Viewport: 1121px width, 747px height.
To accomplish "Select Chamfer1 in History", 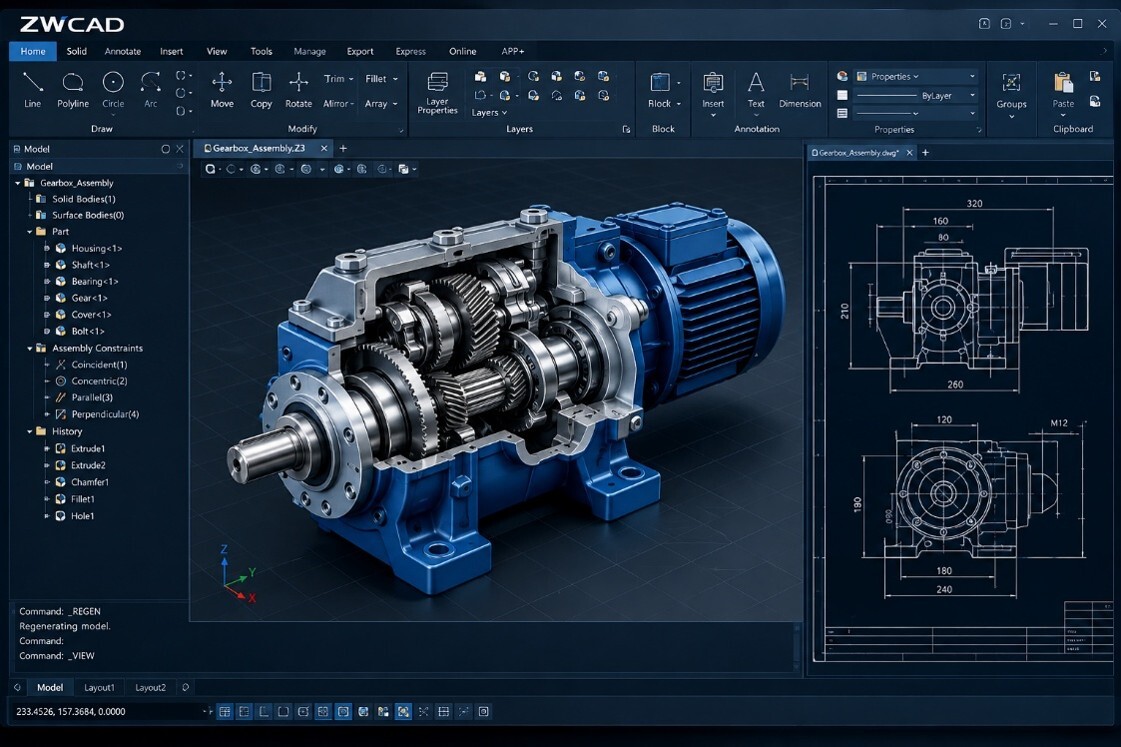I will [89, 482].
